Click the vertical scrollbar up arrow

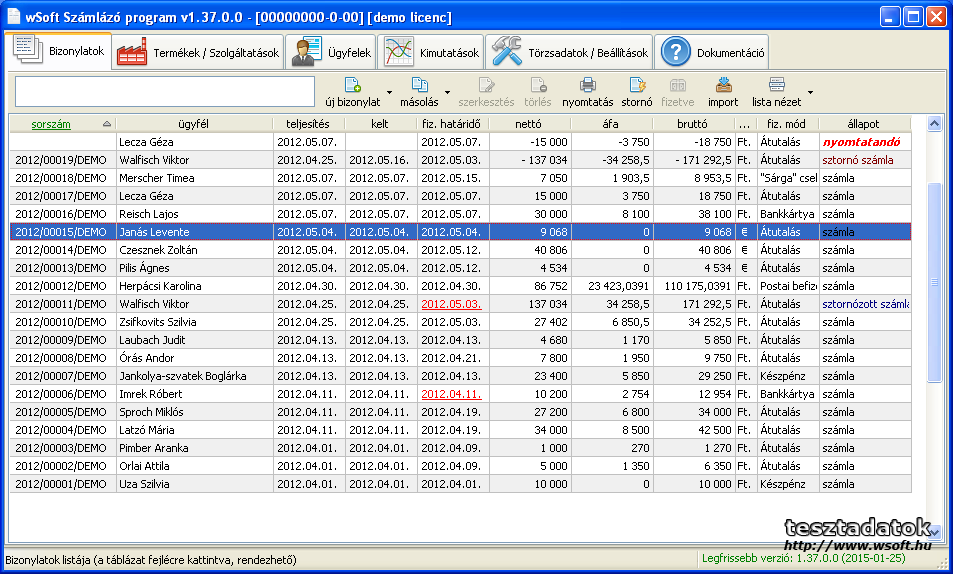[x=934, y=124]
